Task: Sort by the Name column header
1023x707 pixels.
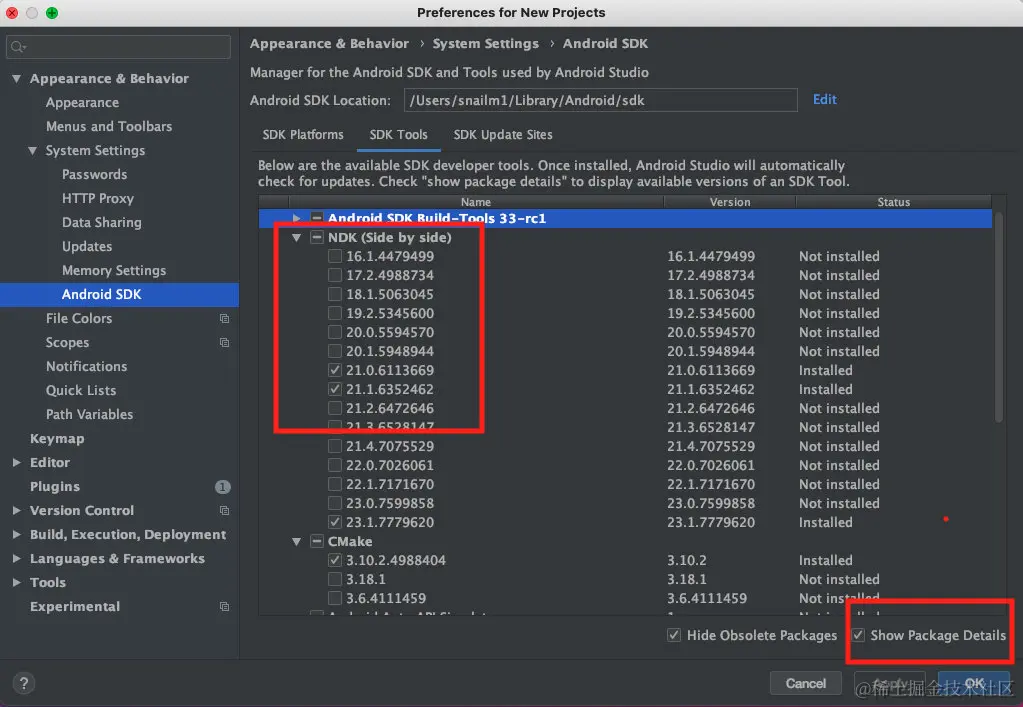Action: [x=476, y=202]
